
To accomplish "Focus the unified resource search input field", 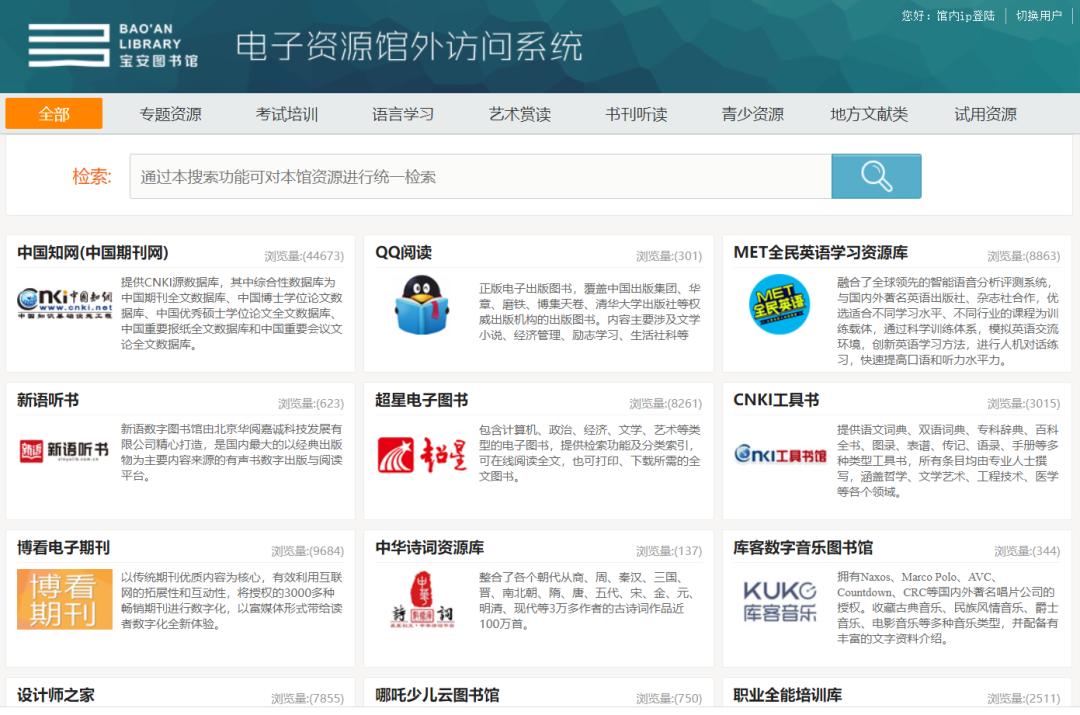I will click(480, 177).
